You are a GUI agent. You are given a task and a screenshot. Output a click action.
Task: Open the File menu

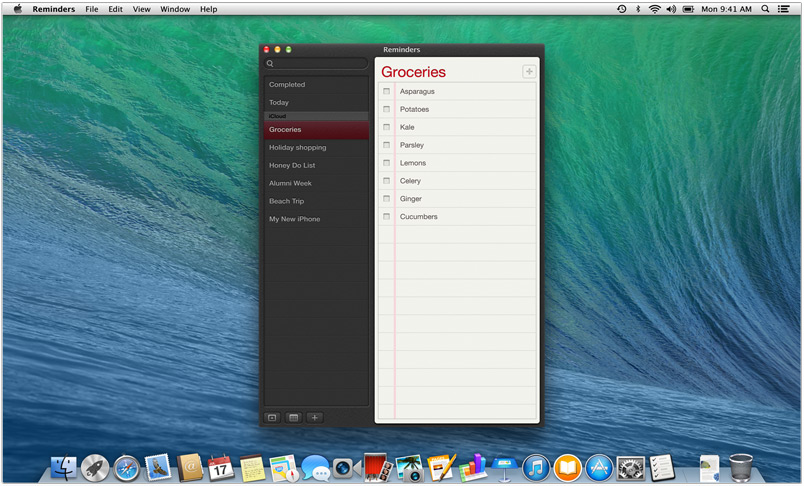coord(92,9)
